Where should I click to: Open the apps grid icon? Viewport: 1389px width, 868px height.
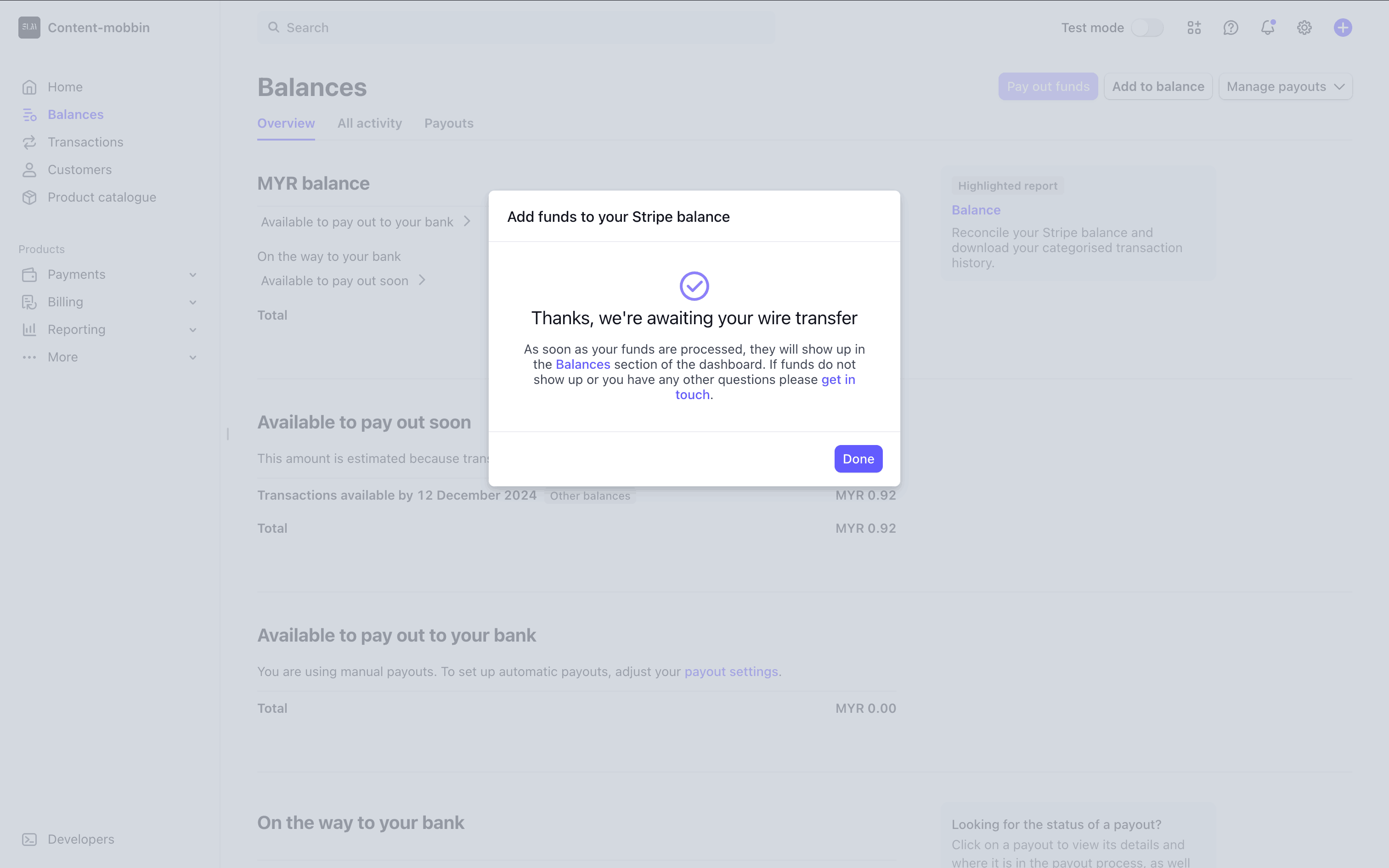pos(1194,28)
